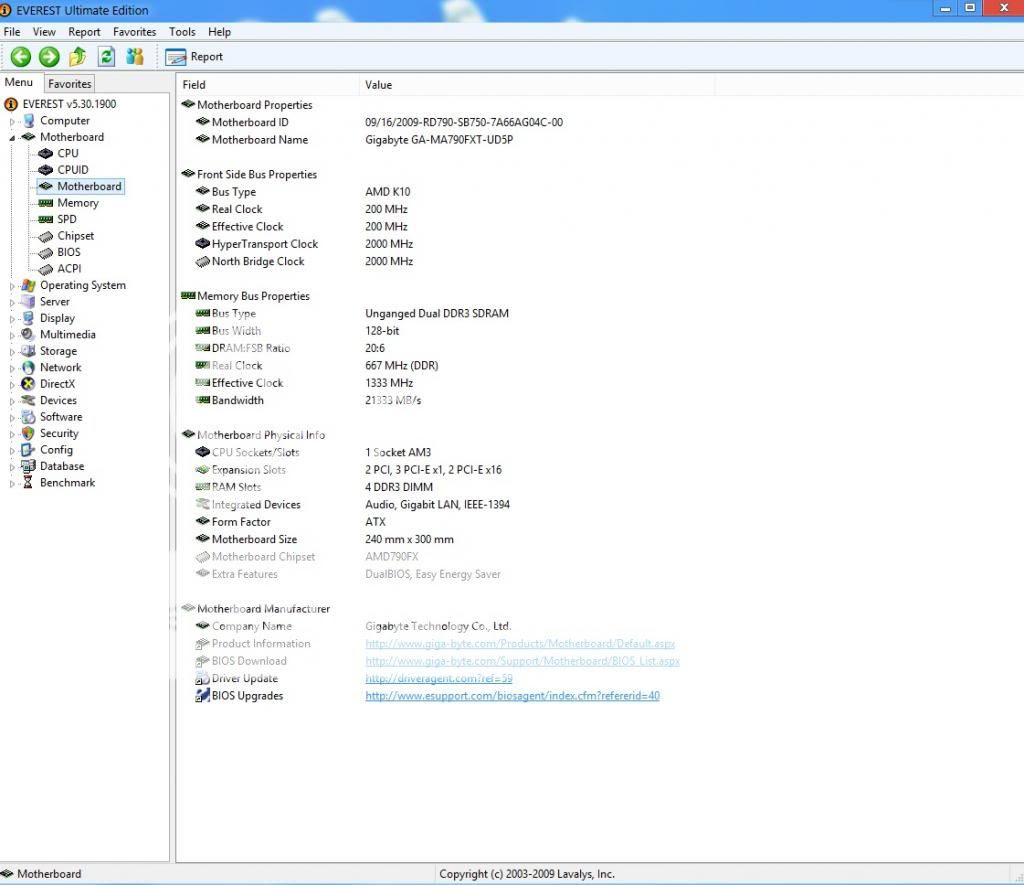
Task: Select the Motherboard Size row
Action: (324, 539)
